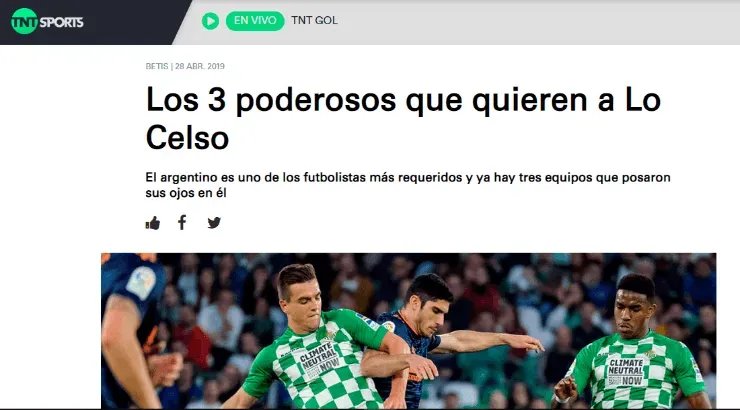Click the green TNT circle in logo
Screen dimensions: 740x410
tap(24, 21)
